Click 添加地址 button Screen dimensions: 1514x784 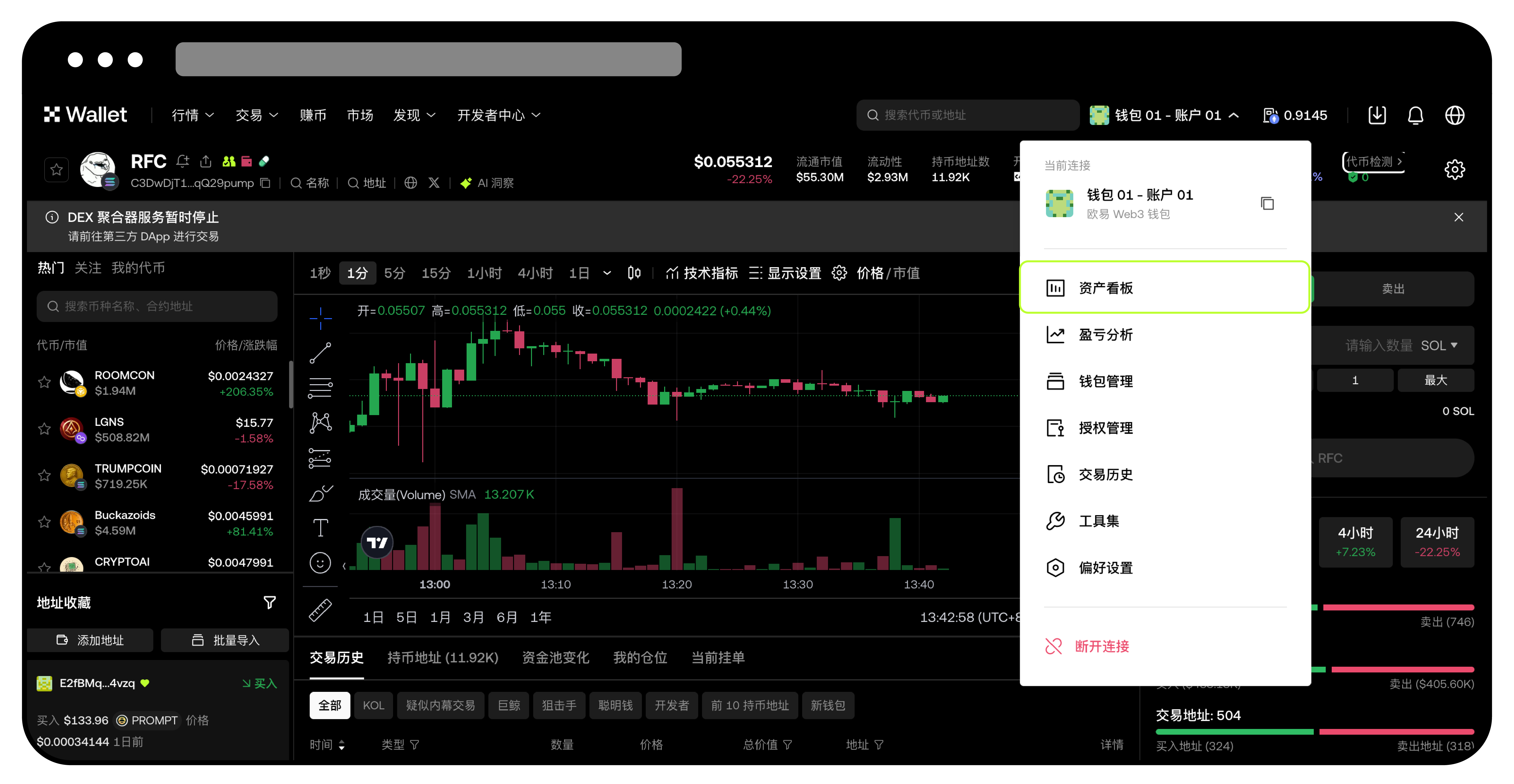90,640
